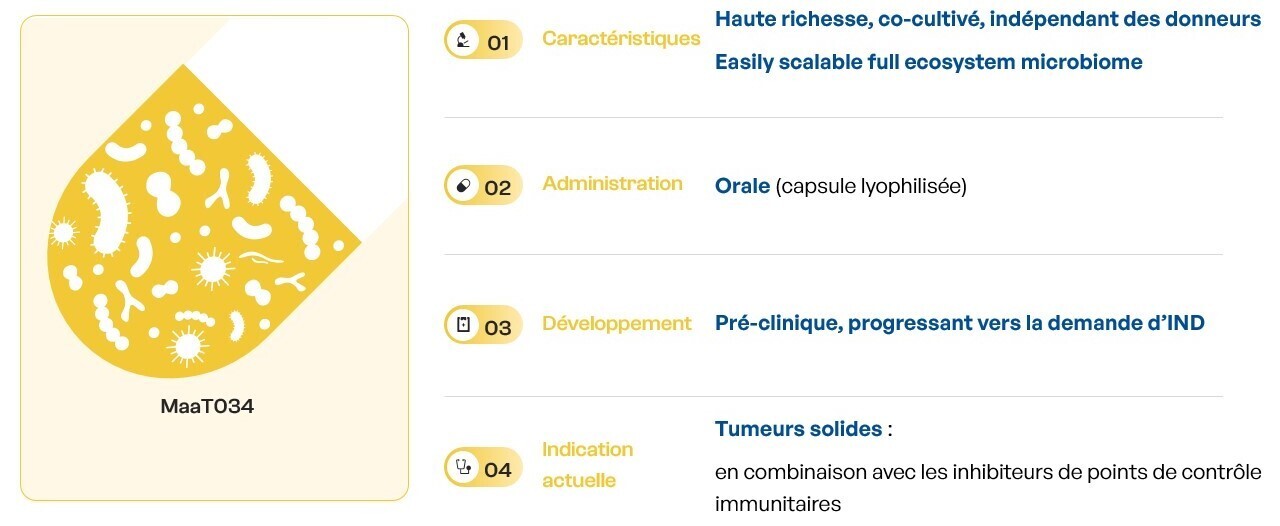Screen dimensions: 1280x526
Task: Click the clipboard icon beside 03
Action: (462, 325)
